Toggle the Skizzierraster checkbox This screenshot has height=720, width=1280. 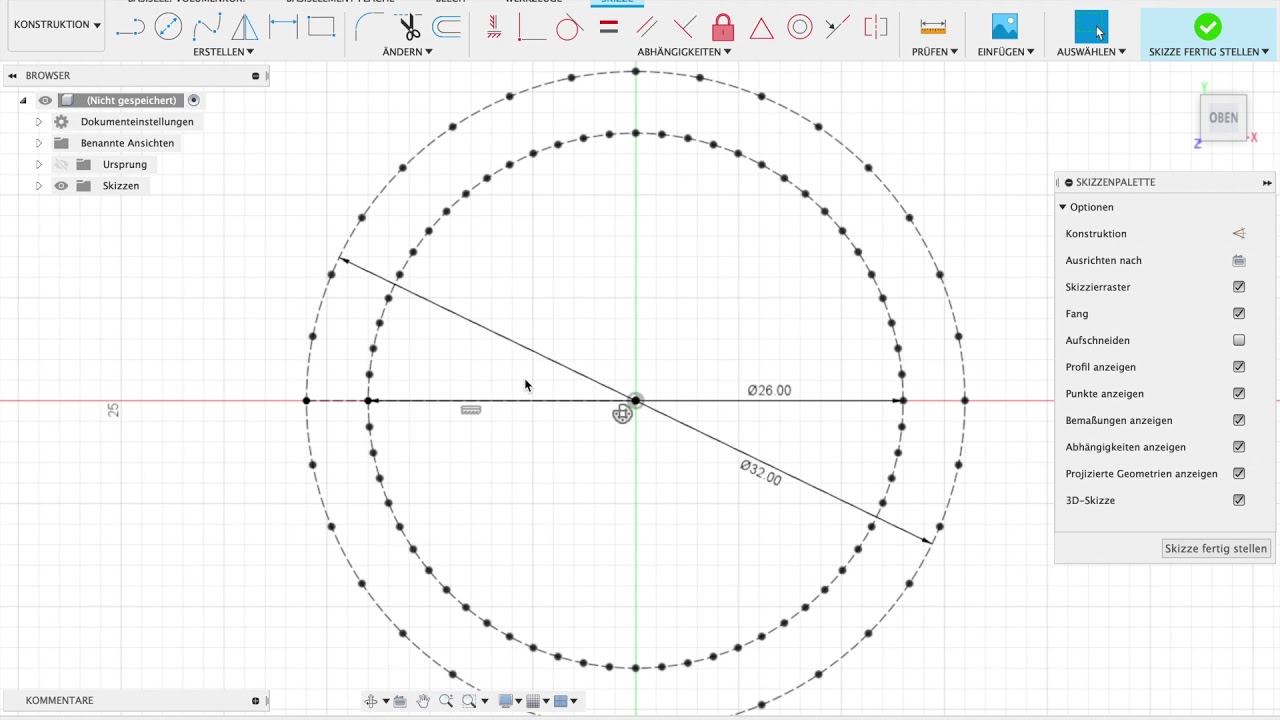point(1239,287)
